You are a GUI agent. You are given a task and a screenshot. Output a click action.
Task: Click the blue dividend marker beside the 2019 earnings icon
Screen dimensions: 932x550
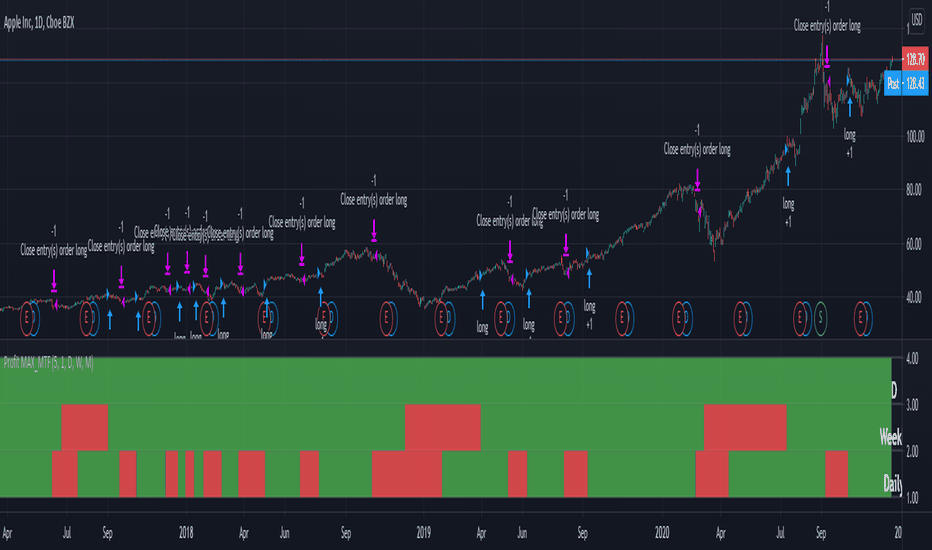pyautogui.click(x=449, y=318)
